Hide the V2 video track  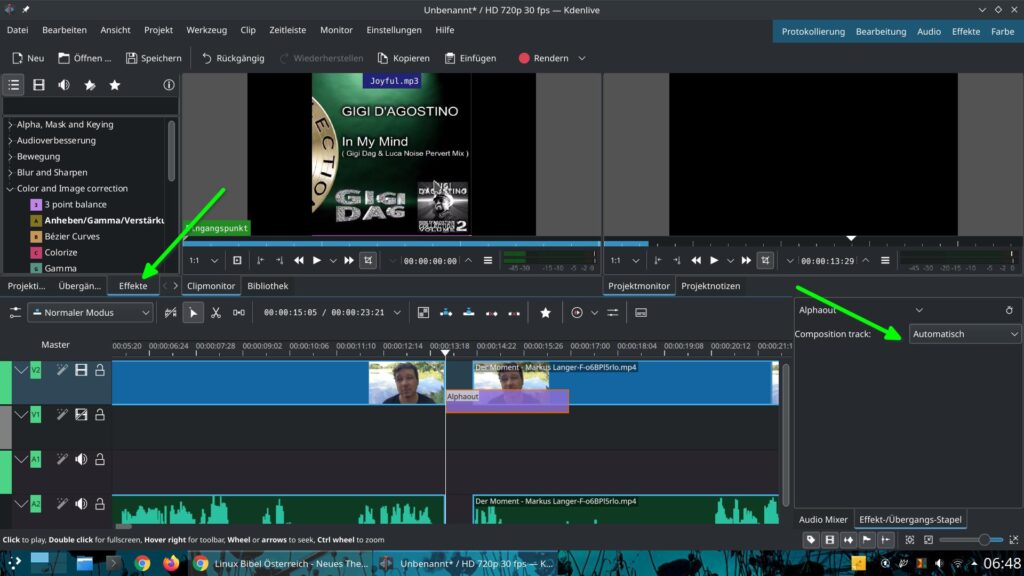[x=81, y=370]
